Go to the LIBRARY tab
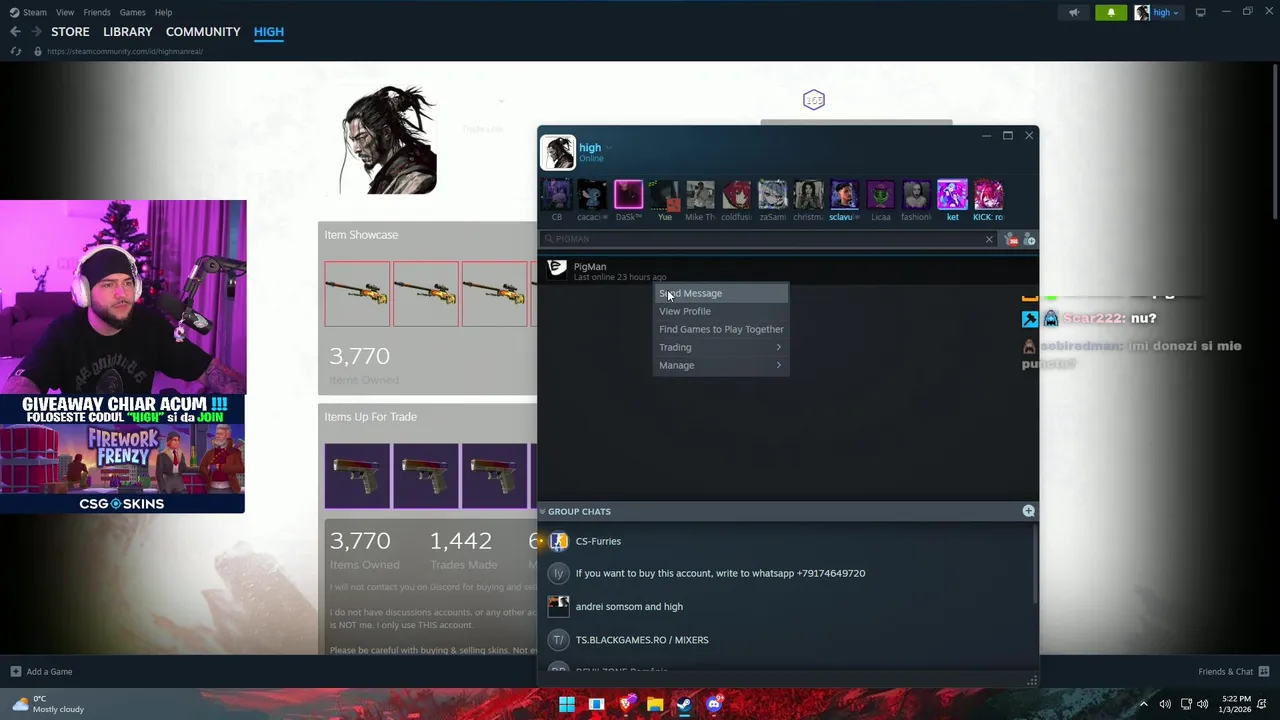The width and height of the screenshot is (1280, 720). point(128,32)
